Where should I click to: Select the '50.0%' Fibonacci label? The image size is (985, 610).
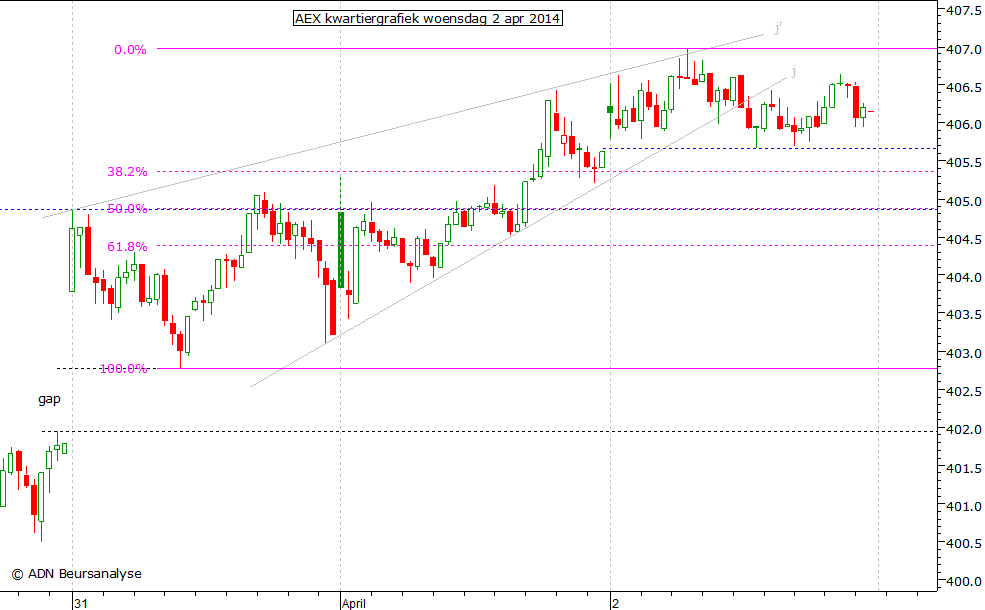coord(127,209)
